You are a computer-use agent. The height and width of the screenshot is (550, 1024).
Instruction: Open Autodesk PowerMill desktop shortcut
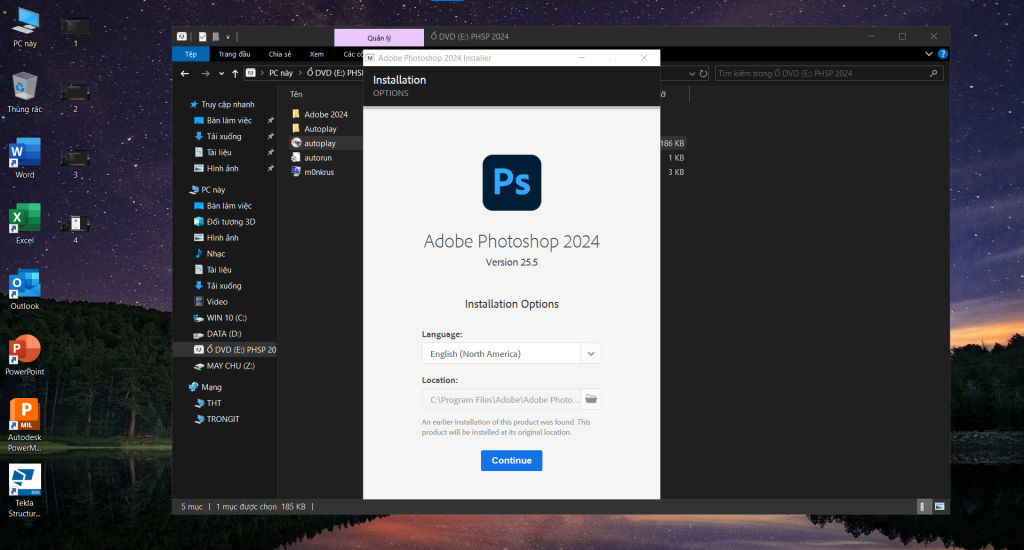tap(25, 425)
